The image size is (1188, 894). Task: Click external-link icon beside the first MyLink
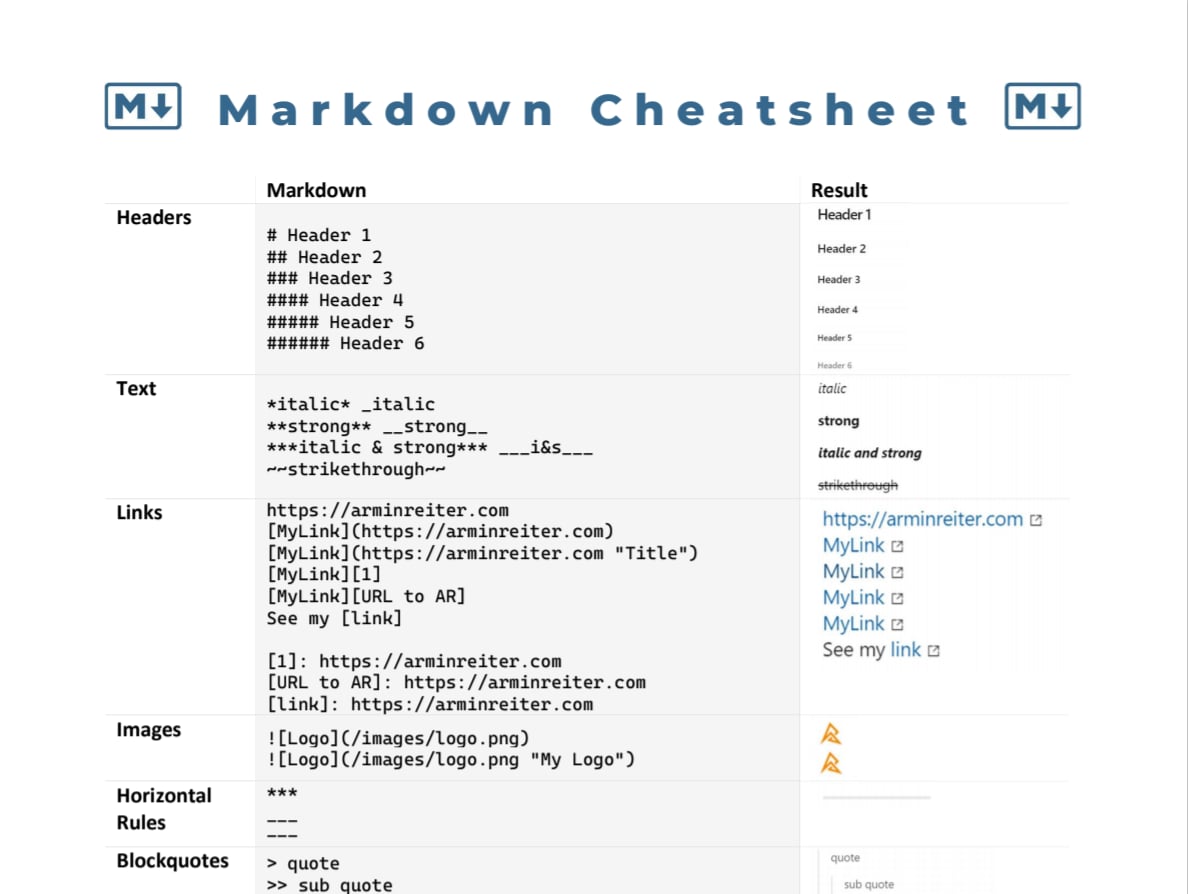(x=897, y=546)
